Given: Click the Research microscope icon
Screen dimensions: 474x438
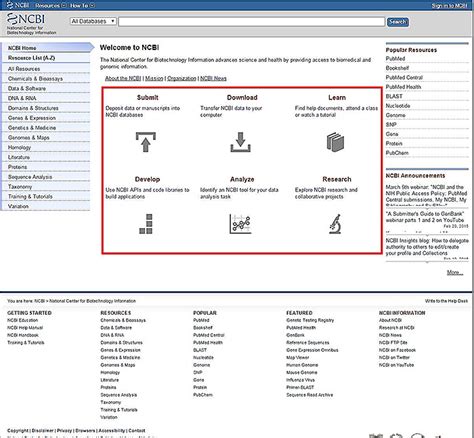Looking at the screenshot, I should 335,224.
